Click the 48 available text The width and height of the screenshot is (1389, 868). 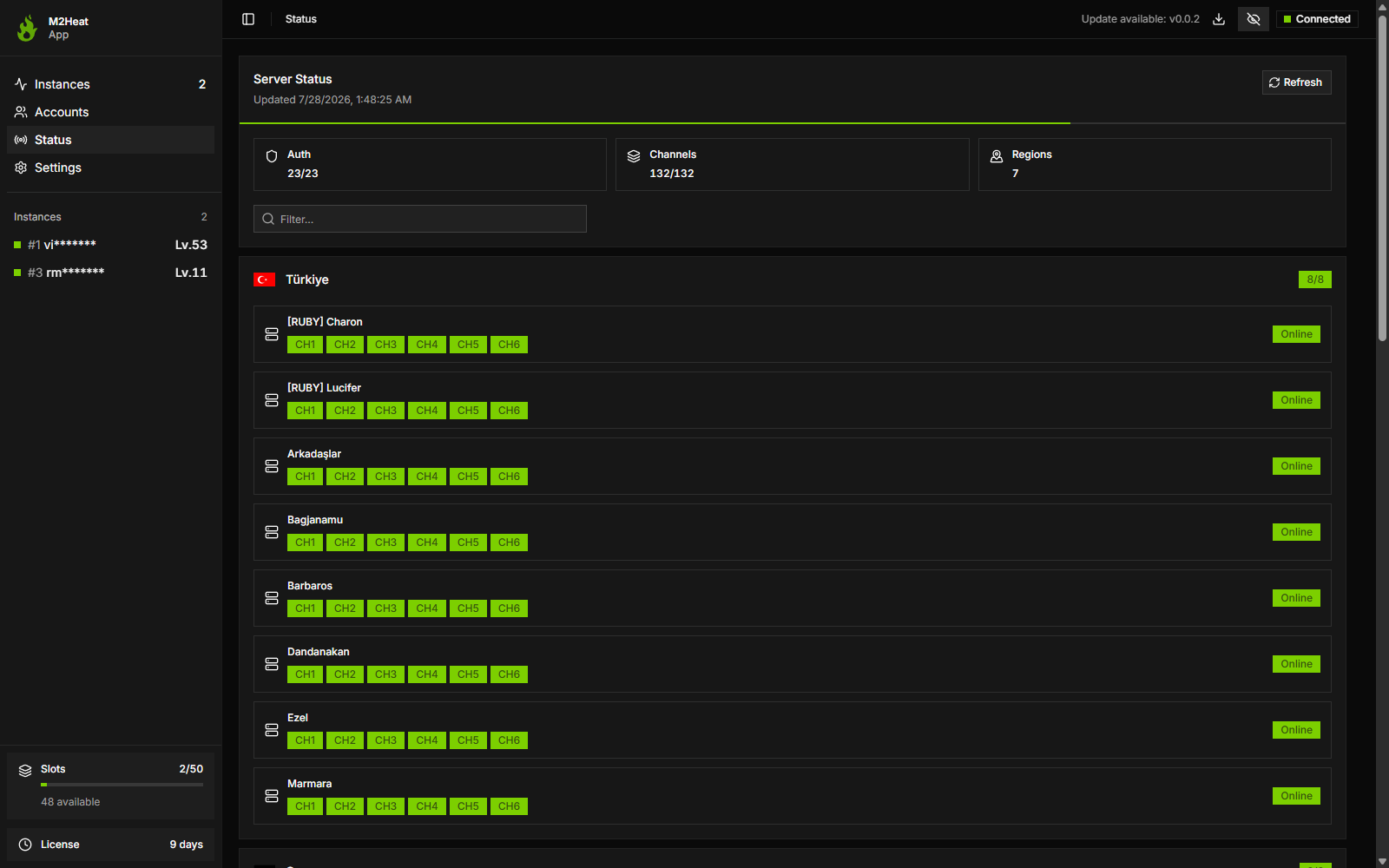tap(70, 802)
